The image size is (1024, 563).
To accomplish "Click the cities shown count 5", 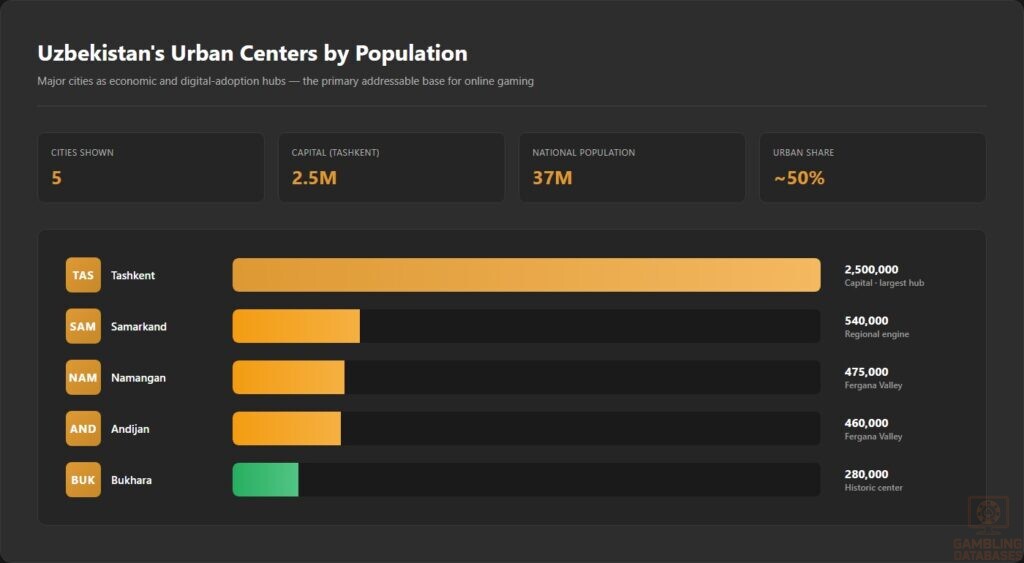I will tap(56, 178).
